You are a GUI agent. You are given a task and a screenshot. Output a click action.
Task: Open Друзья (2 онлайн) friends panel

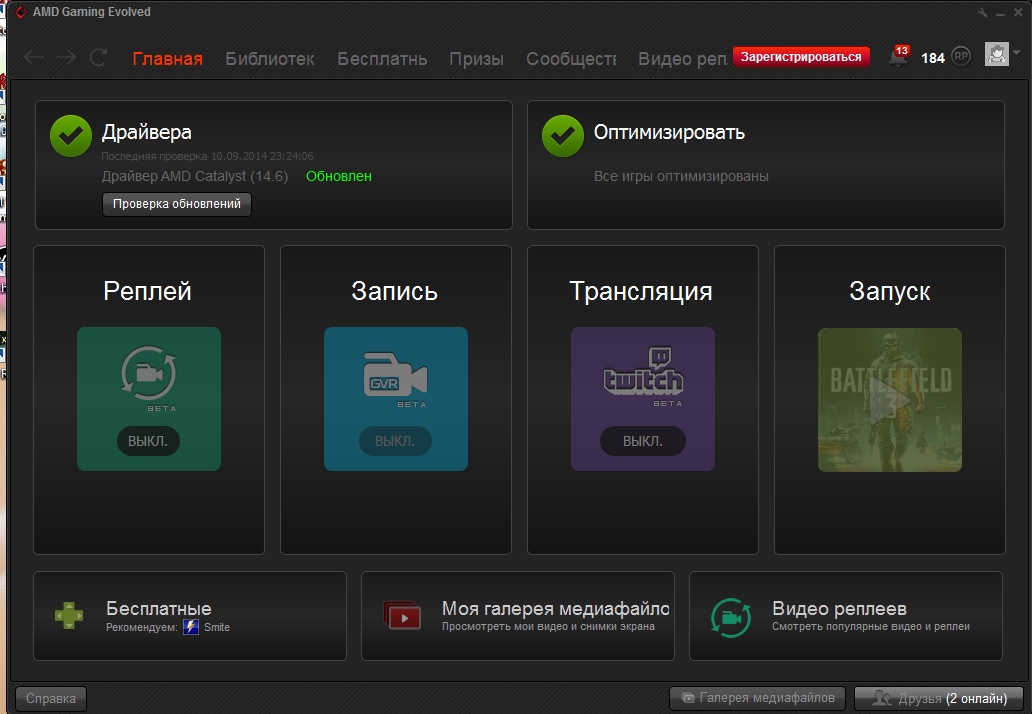939,698
